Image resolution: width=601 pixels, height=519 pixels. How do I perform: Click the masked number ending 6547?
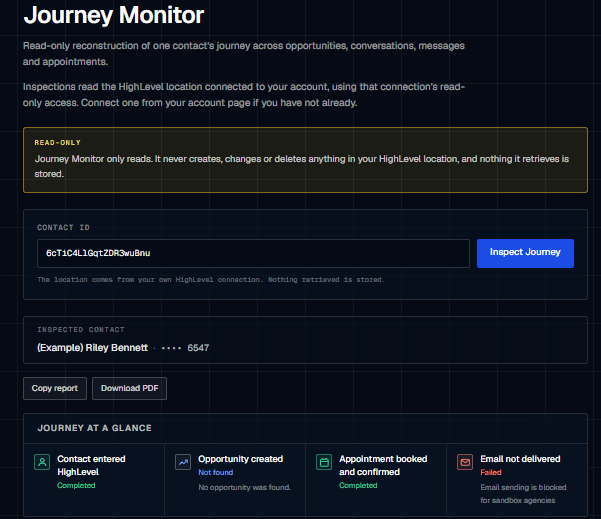pos(185,348)
